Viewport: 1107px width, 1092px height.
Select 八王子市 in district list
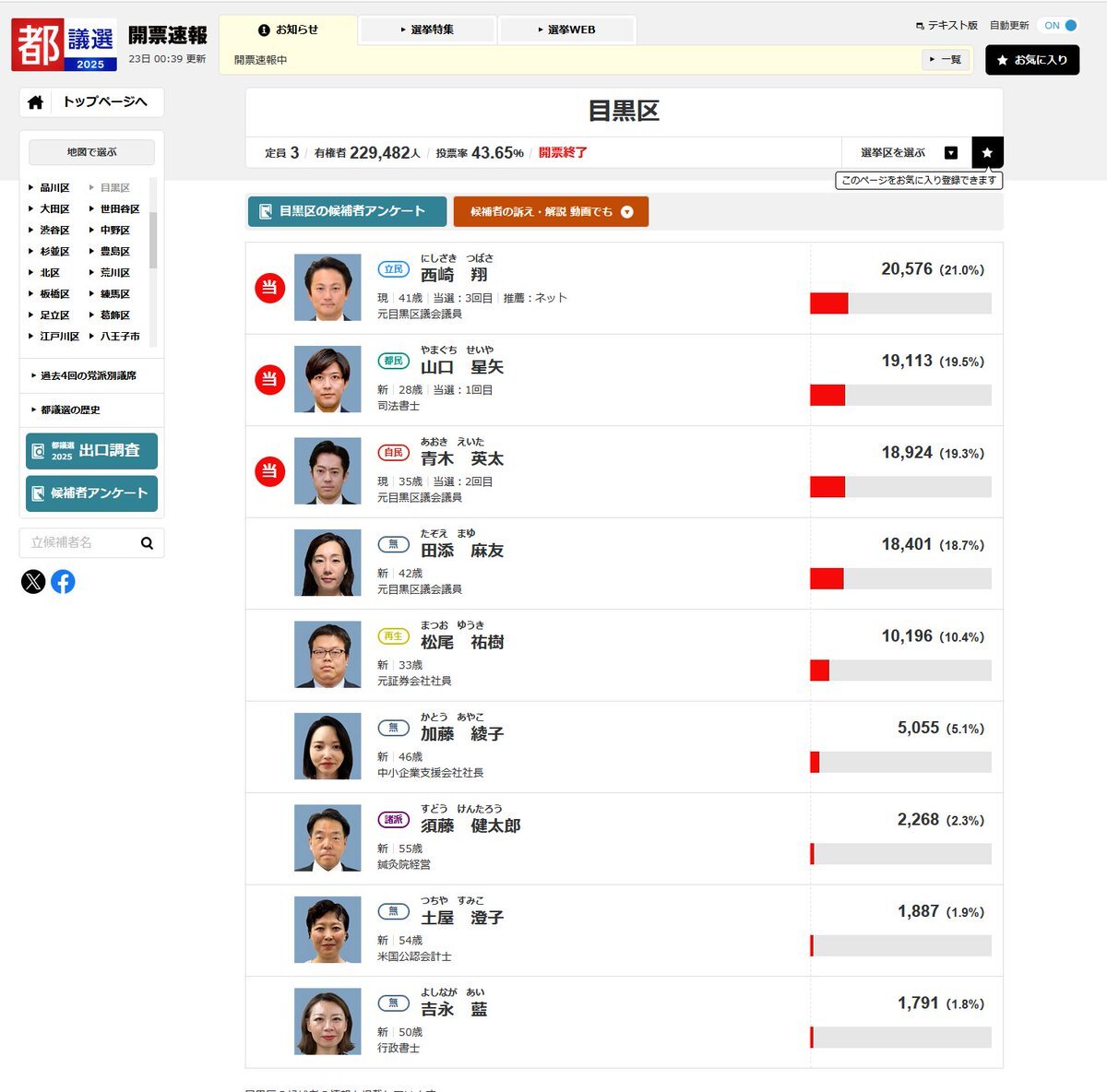120,336
